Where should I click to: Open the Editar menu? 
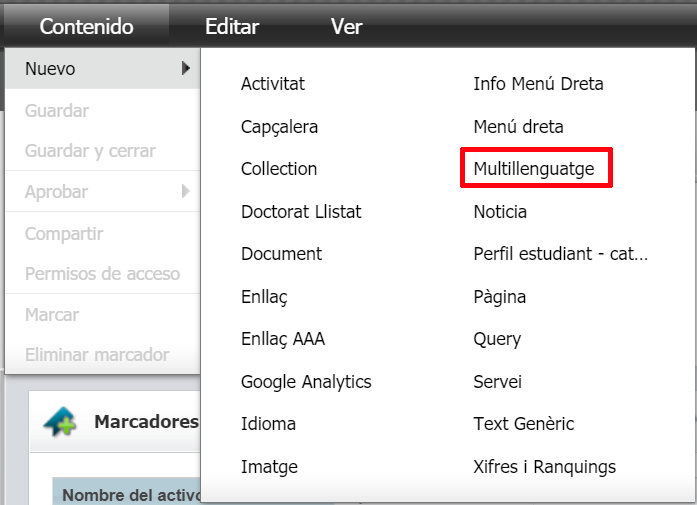pyautogui.click(x=231, y=27)
